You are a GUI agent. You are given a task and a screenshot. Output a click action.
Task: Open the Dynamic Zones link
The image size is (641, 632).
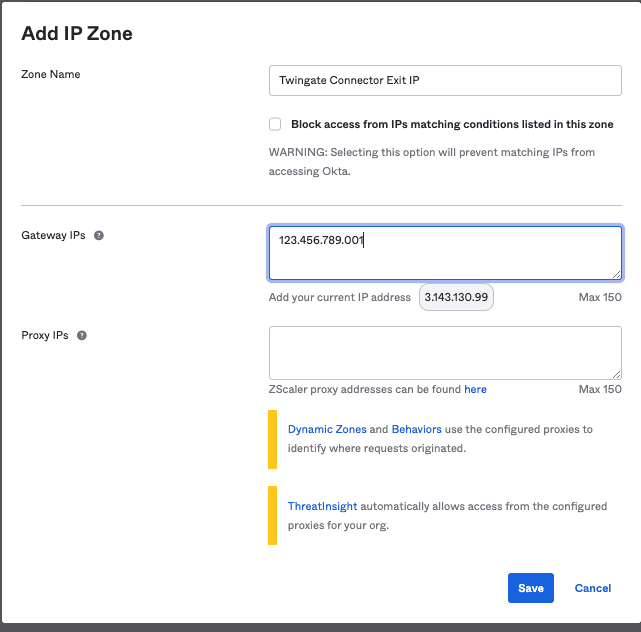(x=327, y=429)
